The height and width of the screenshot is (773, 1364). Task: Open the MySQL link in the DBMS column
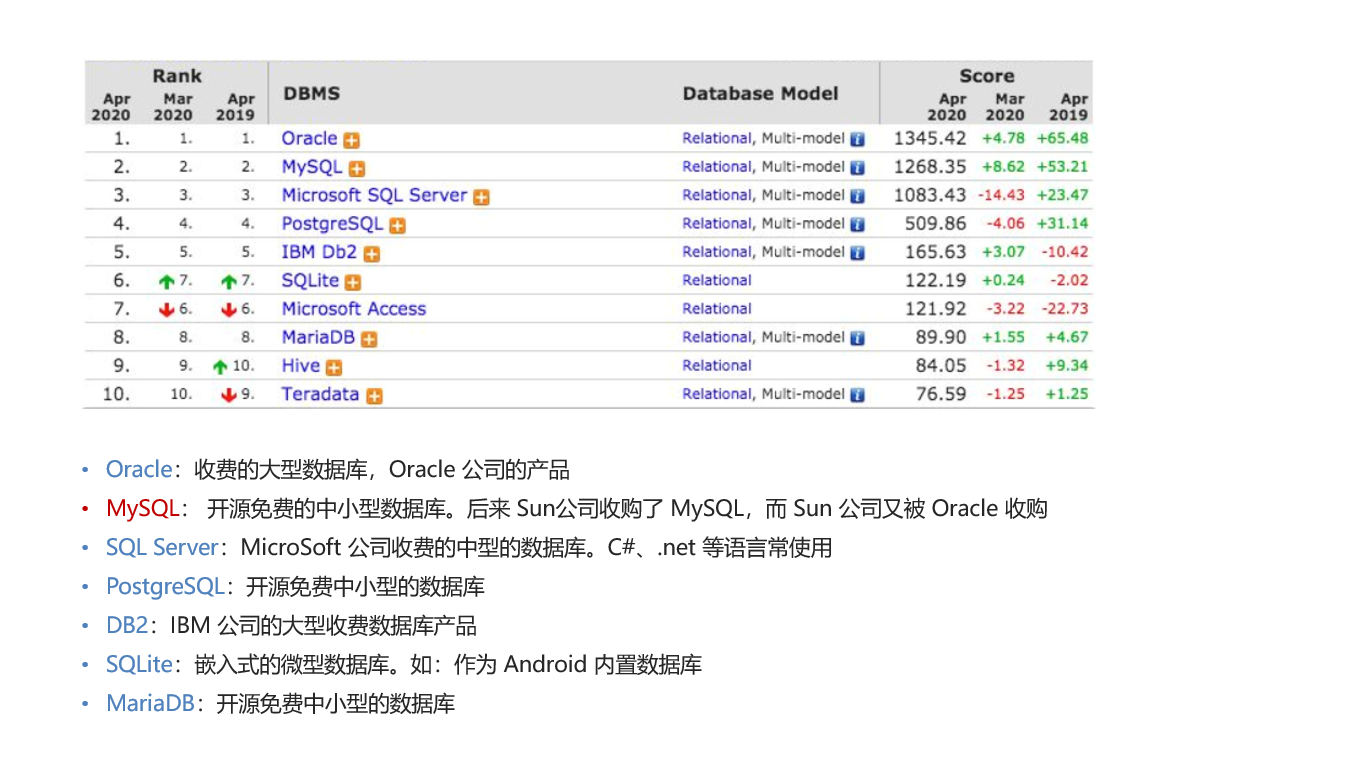(312, 167)
